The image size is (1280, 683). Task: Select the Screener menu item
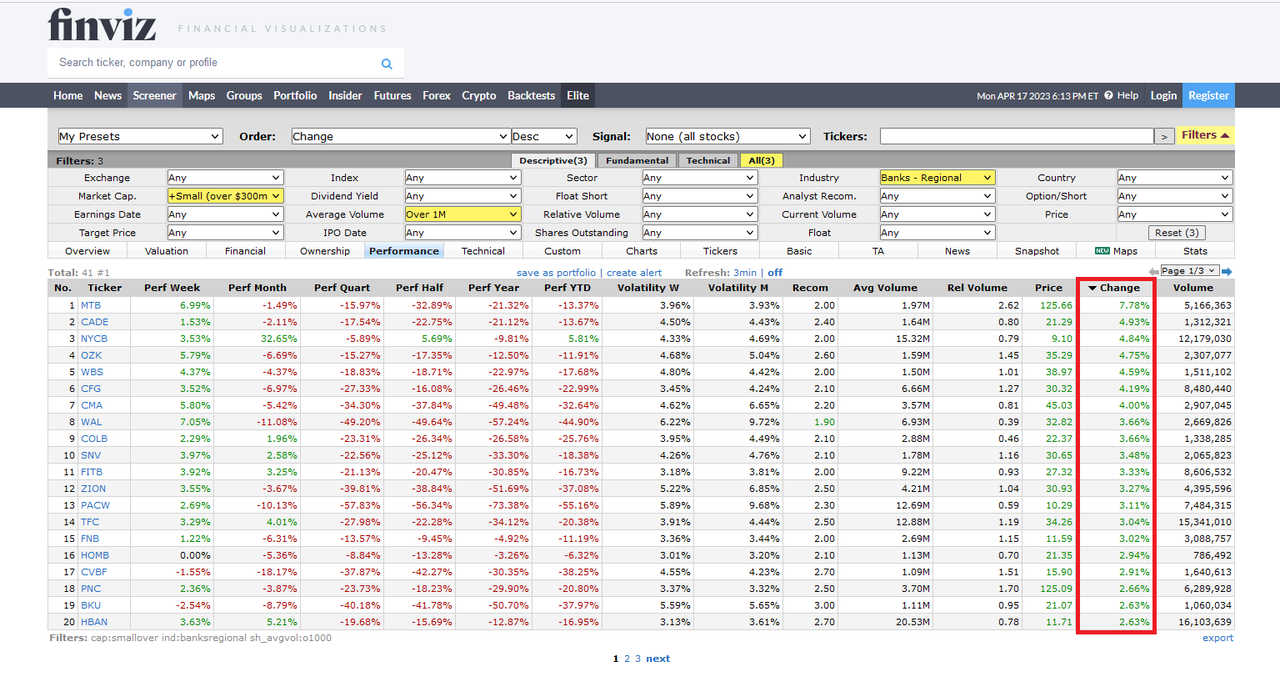coord(154,96)
